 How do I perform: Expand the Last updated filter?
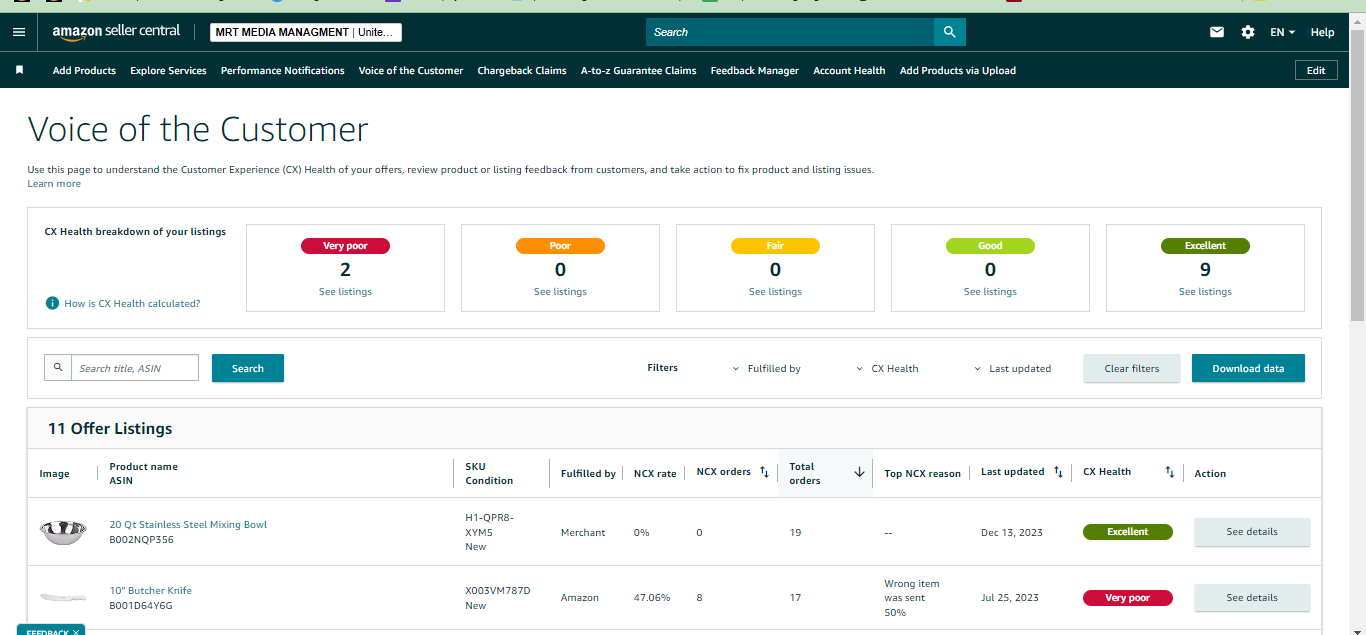tap(1012, 368)
